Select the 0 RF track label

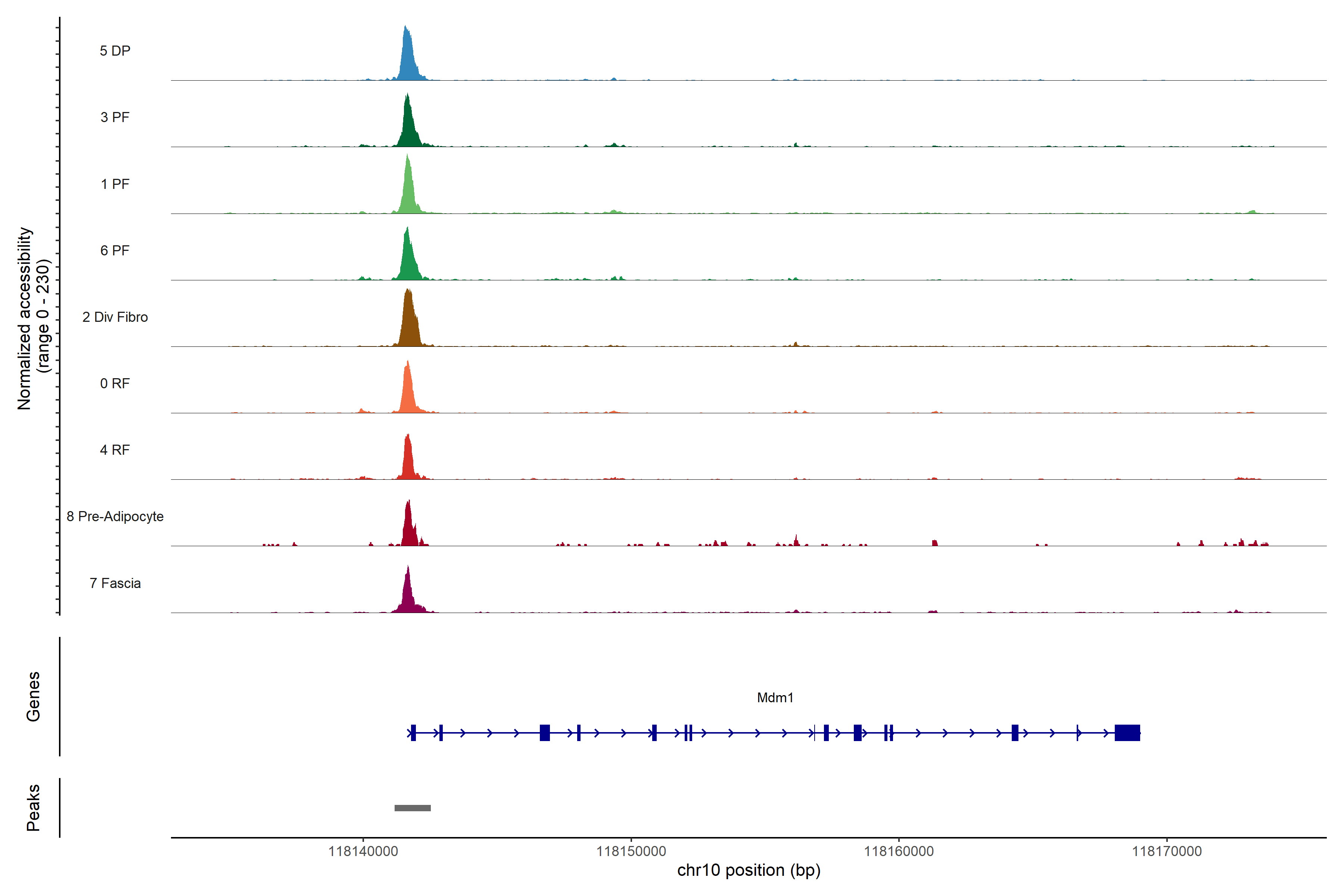[x=115, y=383]
